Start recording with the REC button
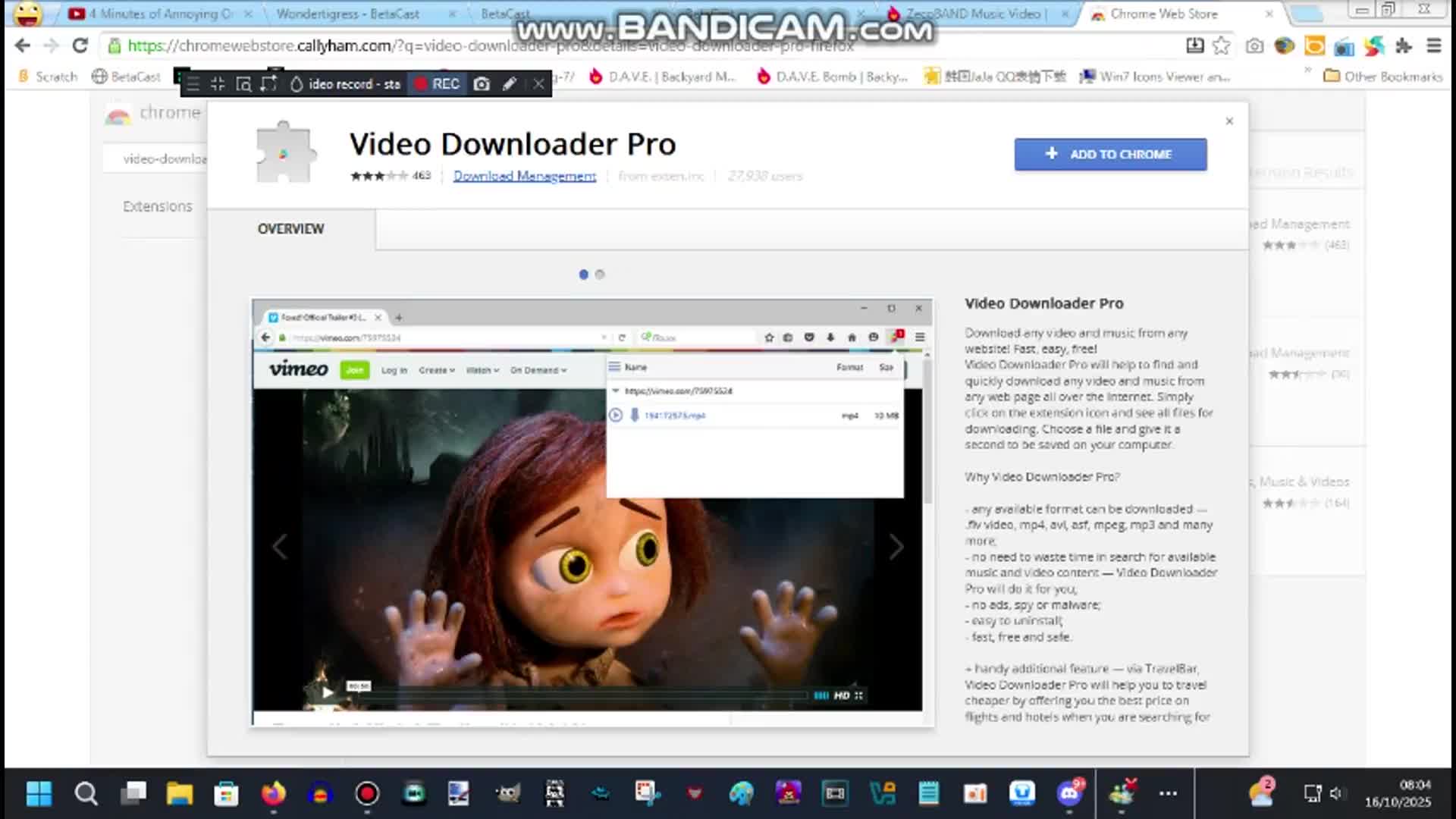Screen dimensions: 1456x819 coord(438,84)
